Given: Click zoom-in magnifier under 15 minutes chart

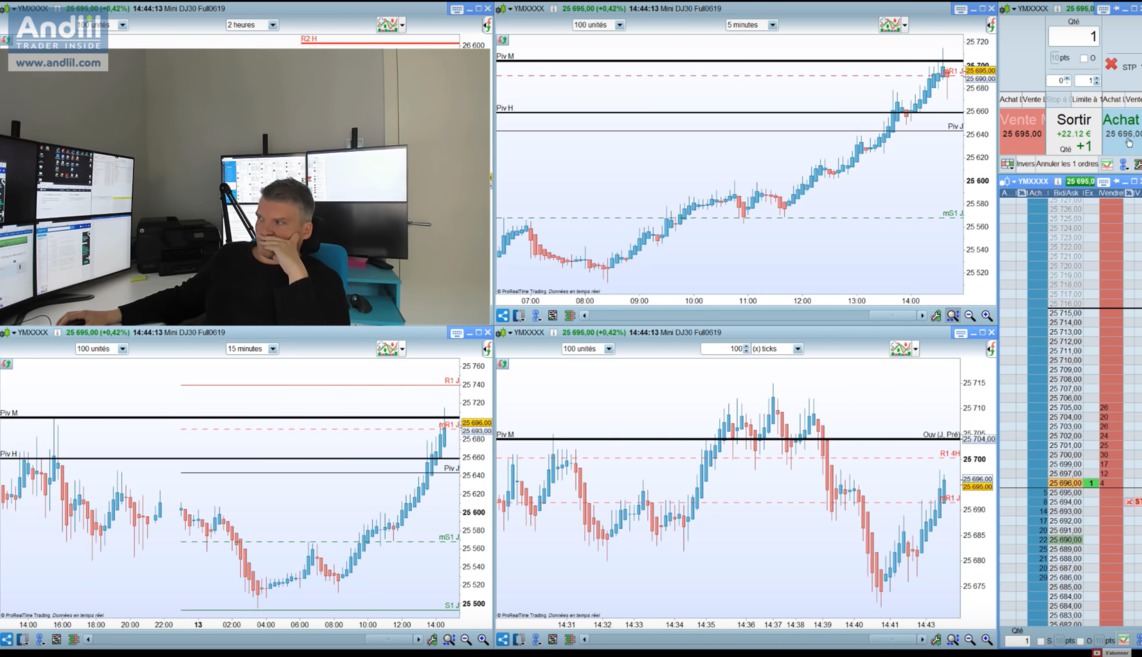Looking at the screenshot, I should click(483, 640).
